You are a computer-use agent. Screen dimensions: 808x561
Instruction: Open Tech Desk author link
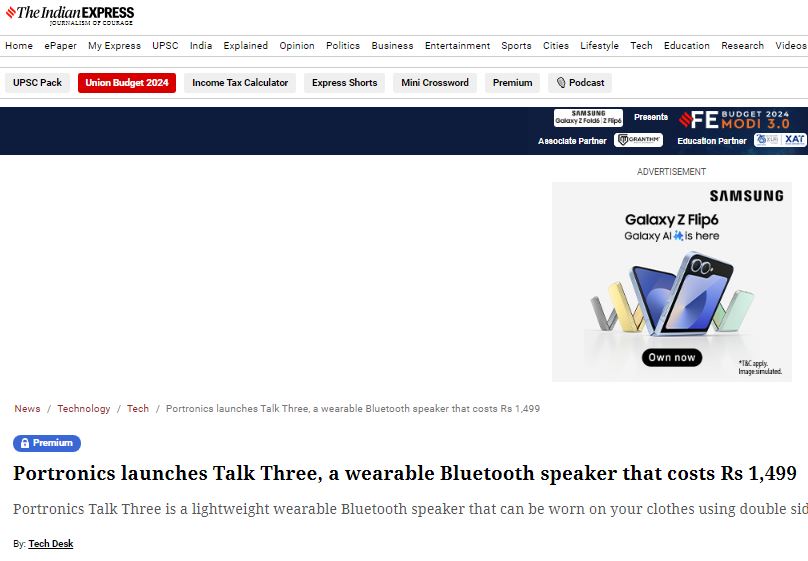click(x=50, y=543)
